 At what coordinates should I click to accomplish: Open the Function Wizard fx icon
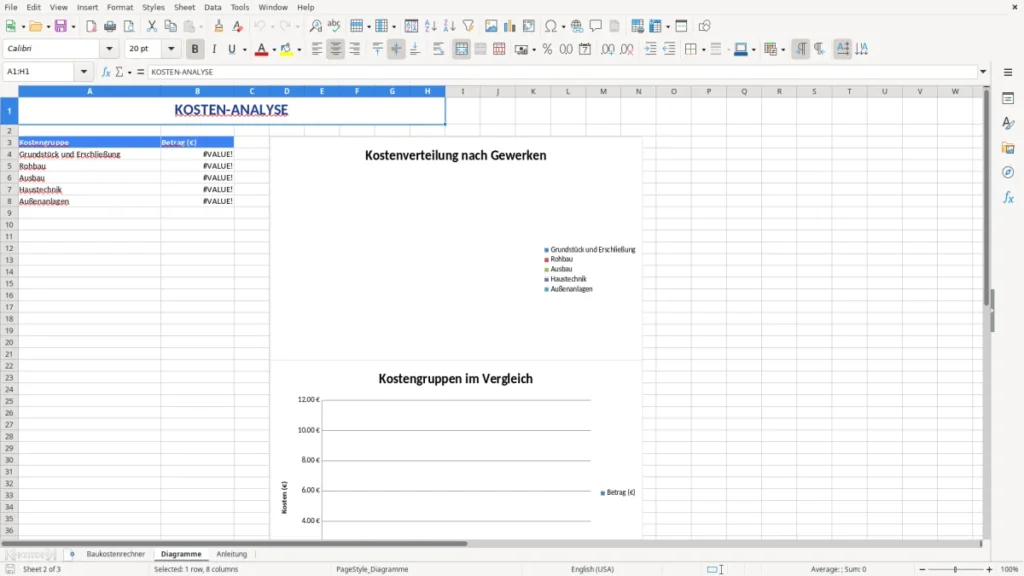click(106, 72)
